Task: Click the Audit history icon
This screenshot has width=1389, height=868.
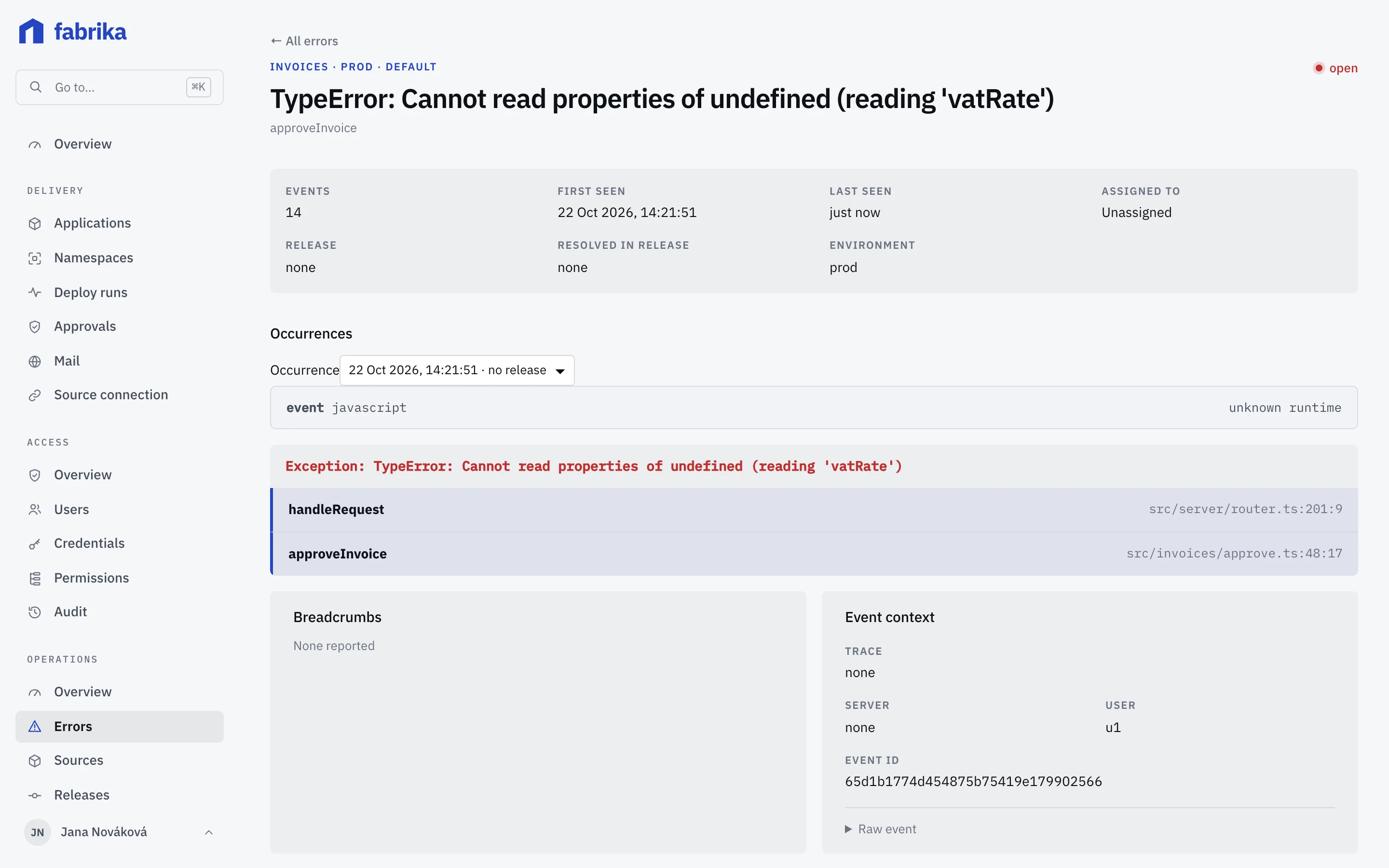Action: pyautogui.click(x=35, y=612)
